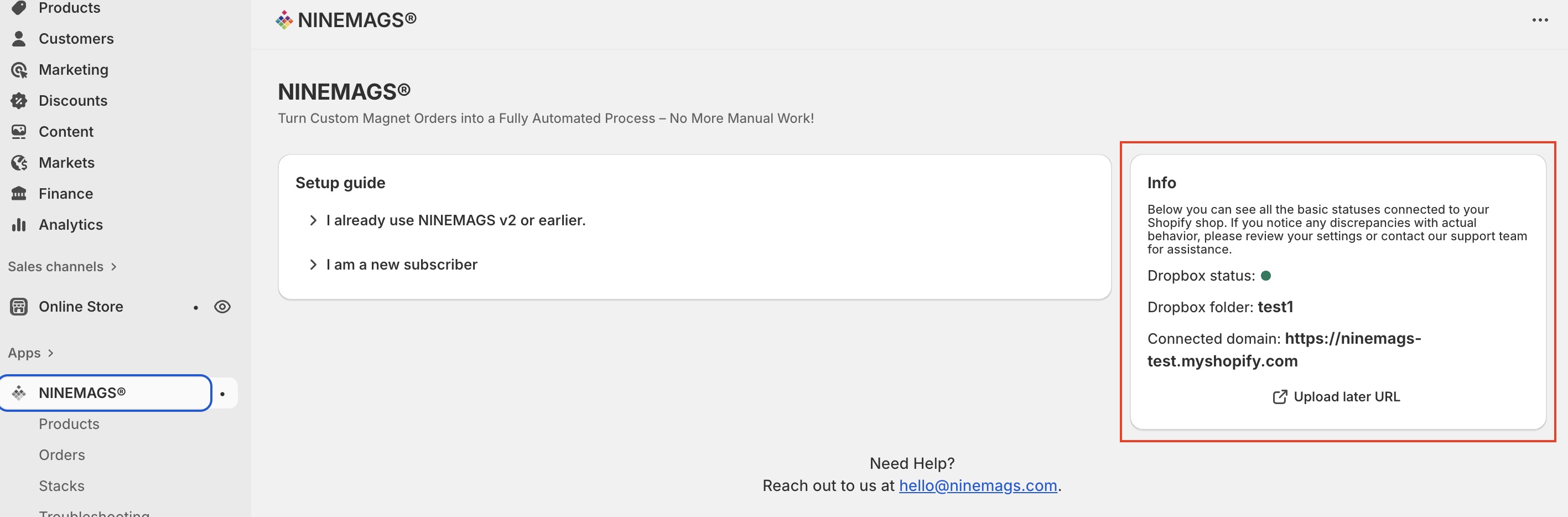This screenshot has height=517, width=1568.
Task: Expand 'I already use NINEMAGS v2' chevron
Action: point(313,220)
